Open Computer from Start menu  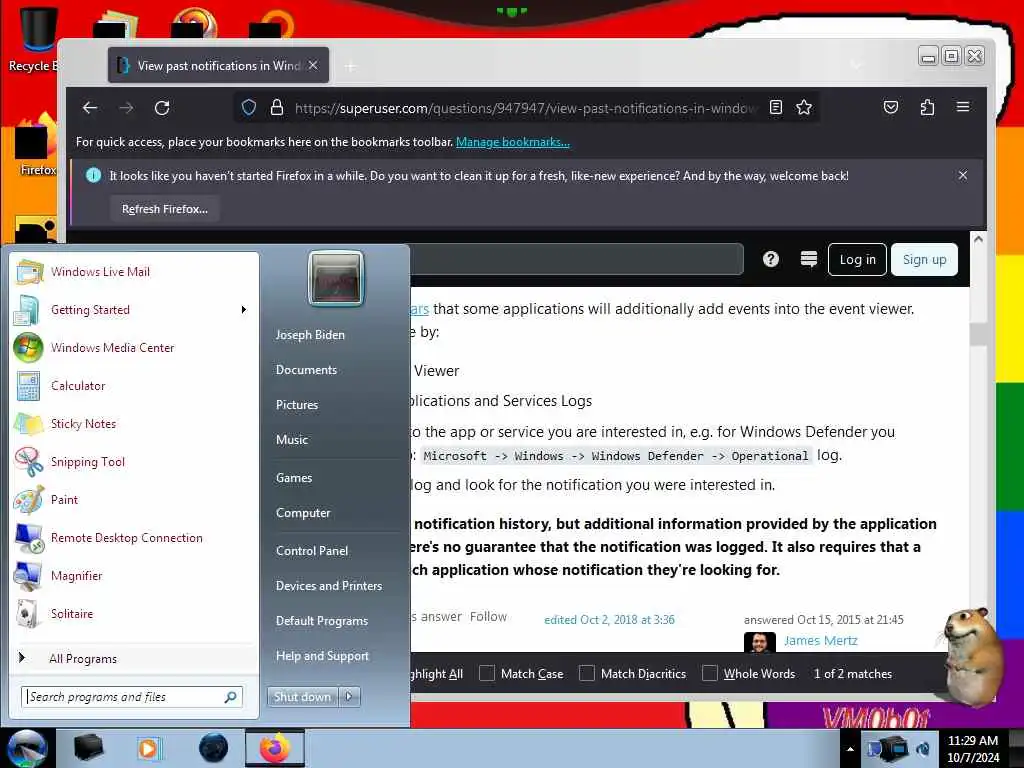tap(303, 513)
